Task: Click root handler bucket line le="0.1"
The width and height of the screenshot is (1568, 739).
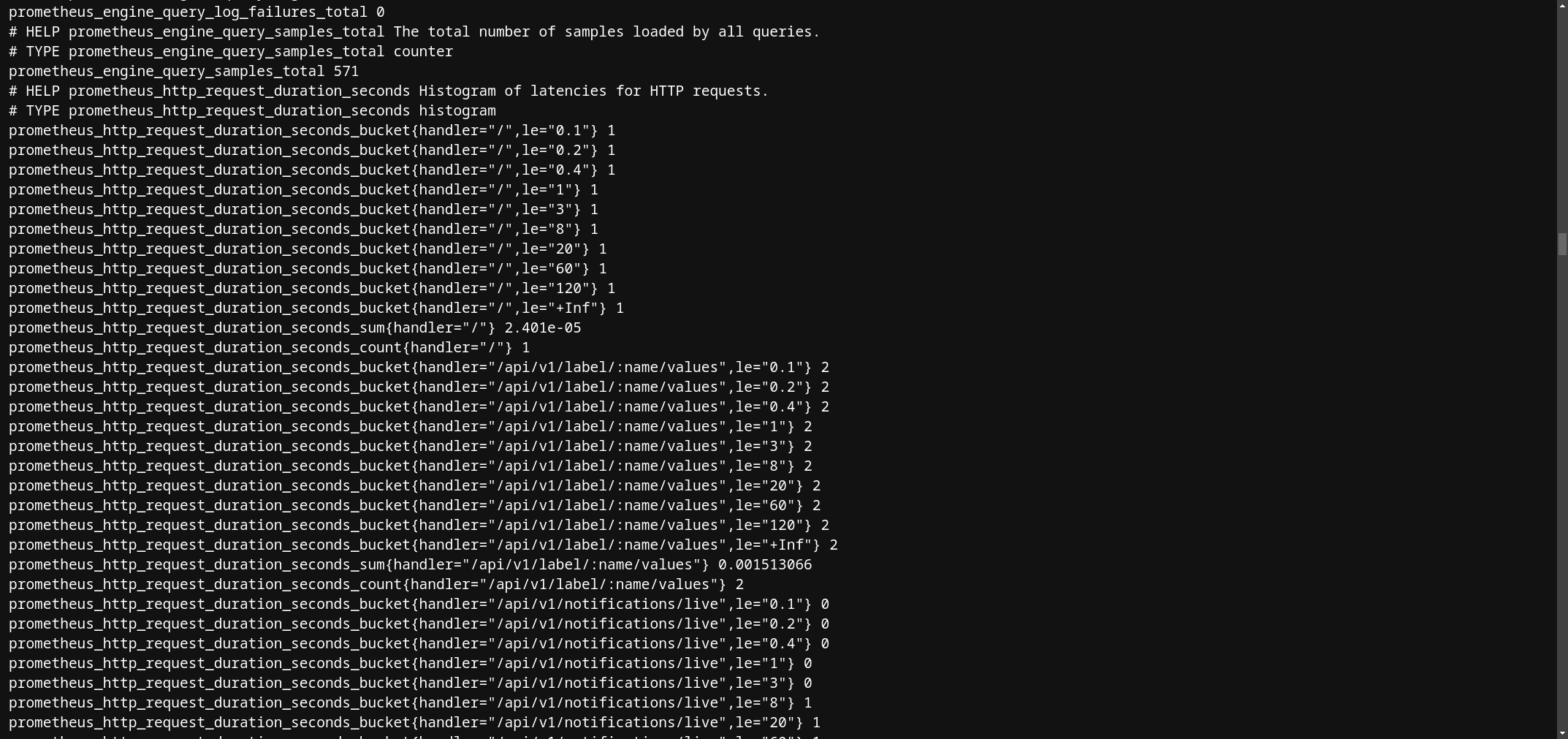Action: click(311, 131)
